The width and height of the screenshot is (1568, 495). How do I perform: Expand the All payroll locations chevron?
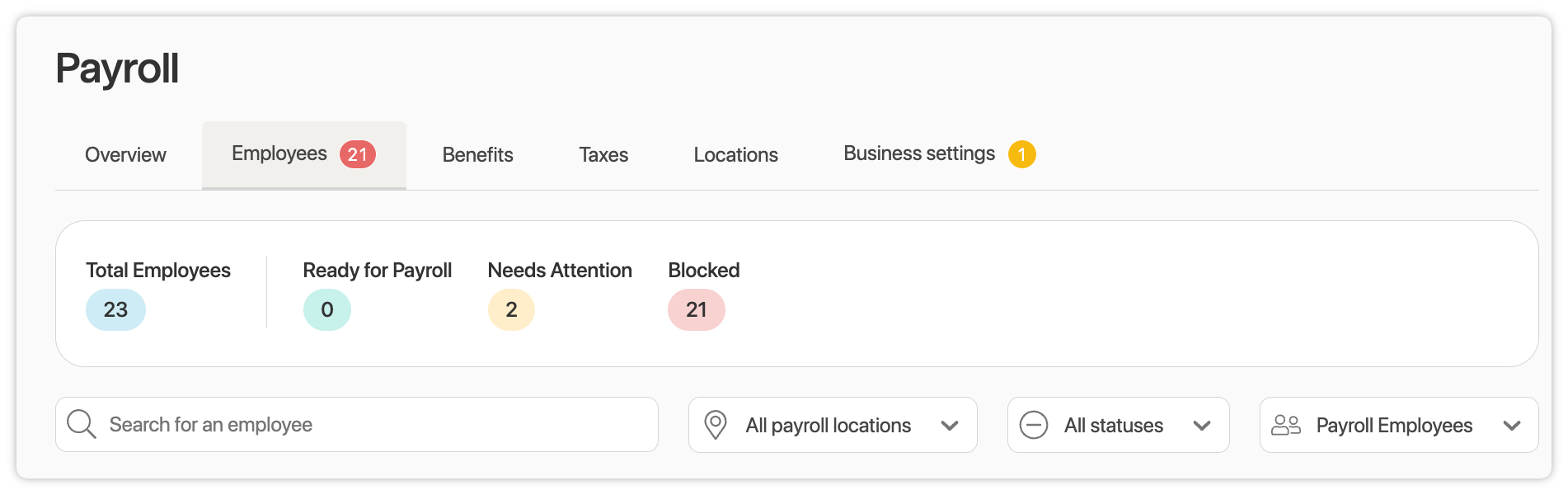click(x=950, y=426)
